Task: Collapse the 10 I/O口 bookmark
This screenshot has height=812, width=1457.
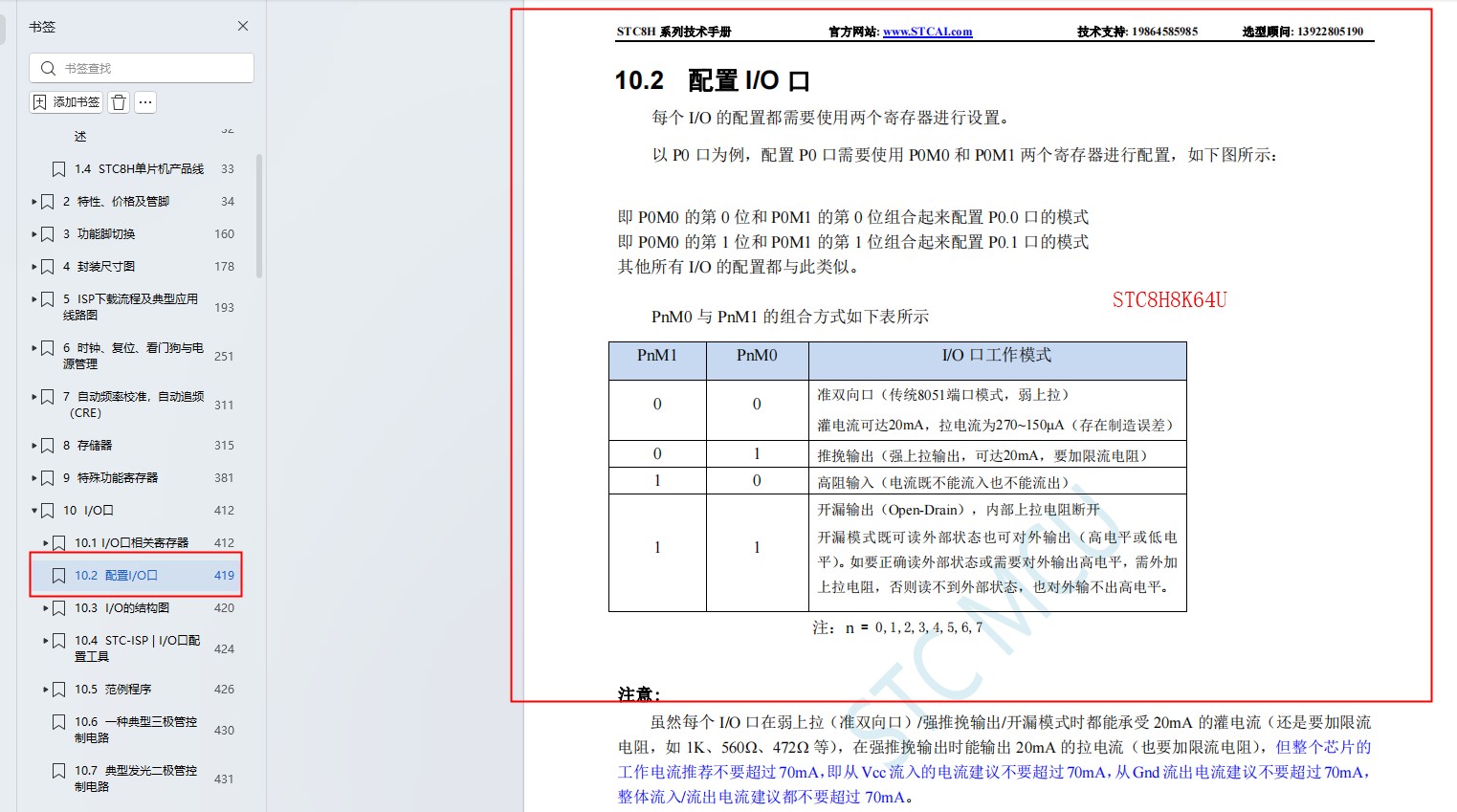Action: coord(34,511)
